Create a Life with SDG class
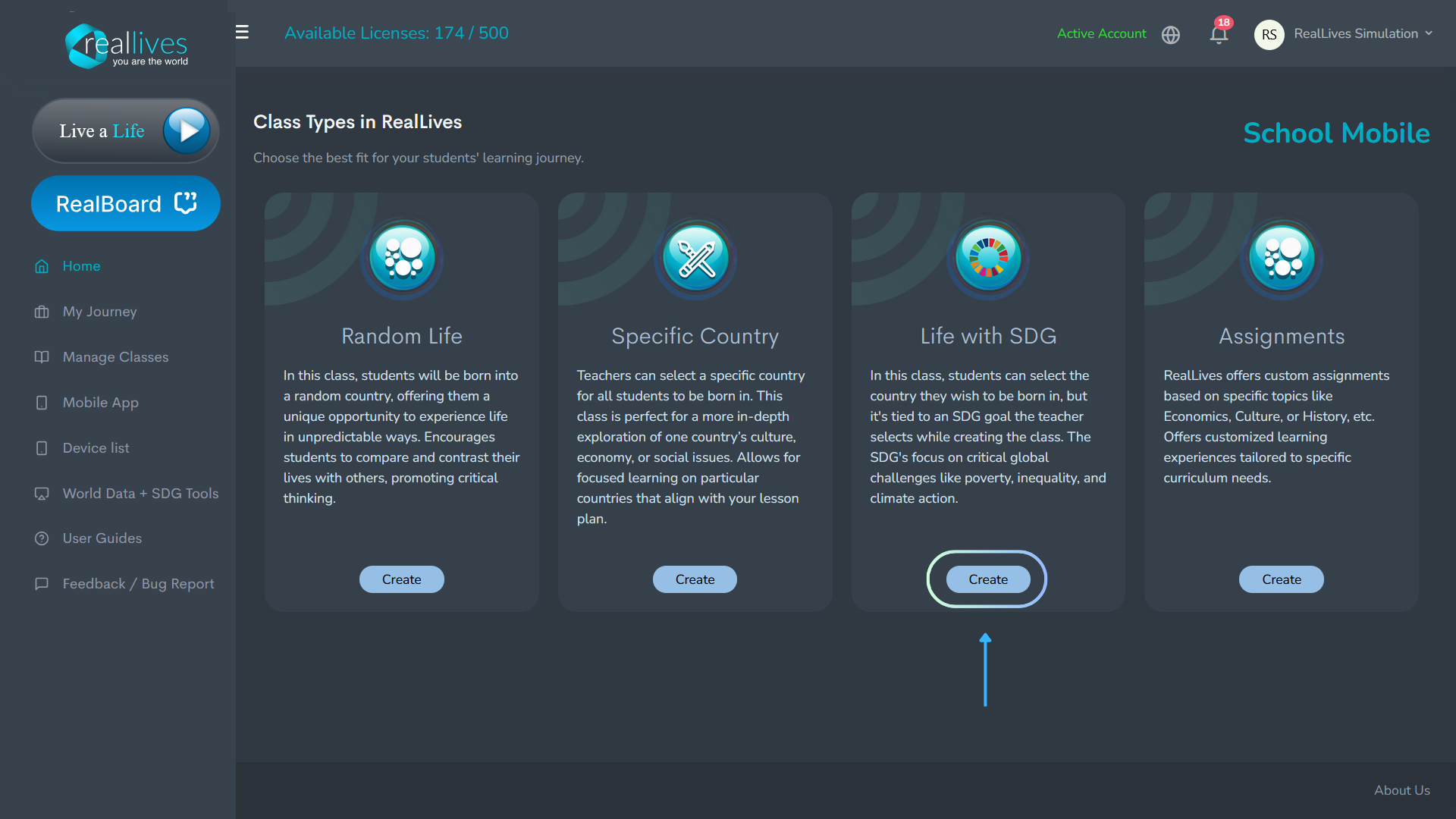Viewport: 1456px width, 819px height. click(x=988, y=579)
